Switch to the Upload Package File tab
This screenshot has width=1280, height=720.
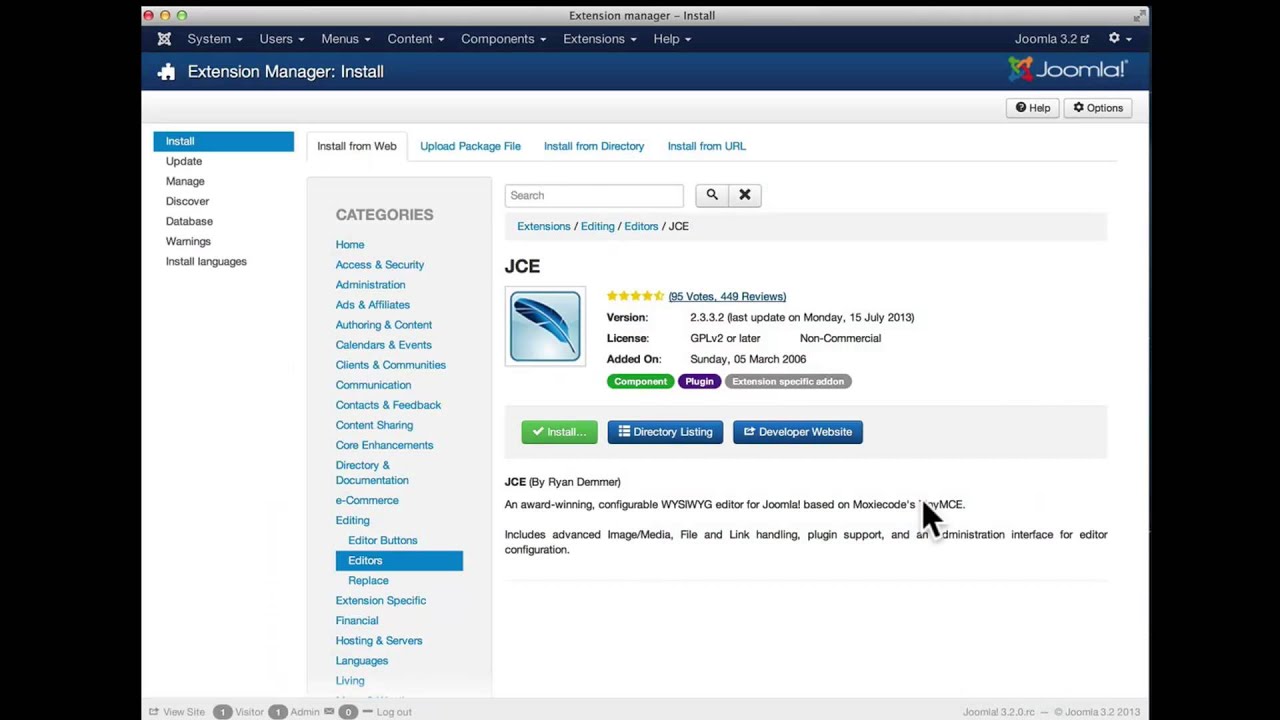(470, 146)
